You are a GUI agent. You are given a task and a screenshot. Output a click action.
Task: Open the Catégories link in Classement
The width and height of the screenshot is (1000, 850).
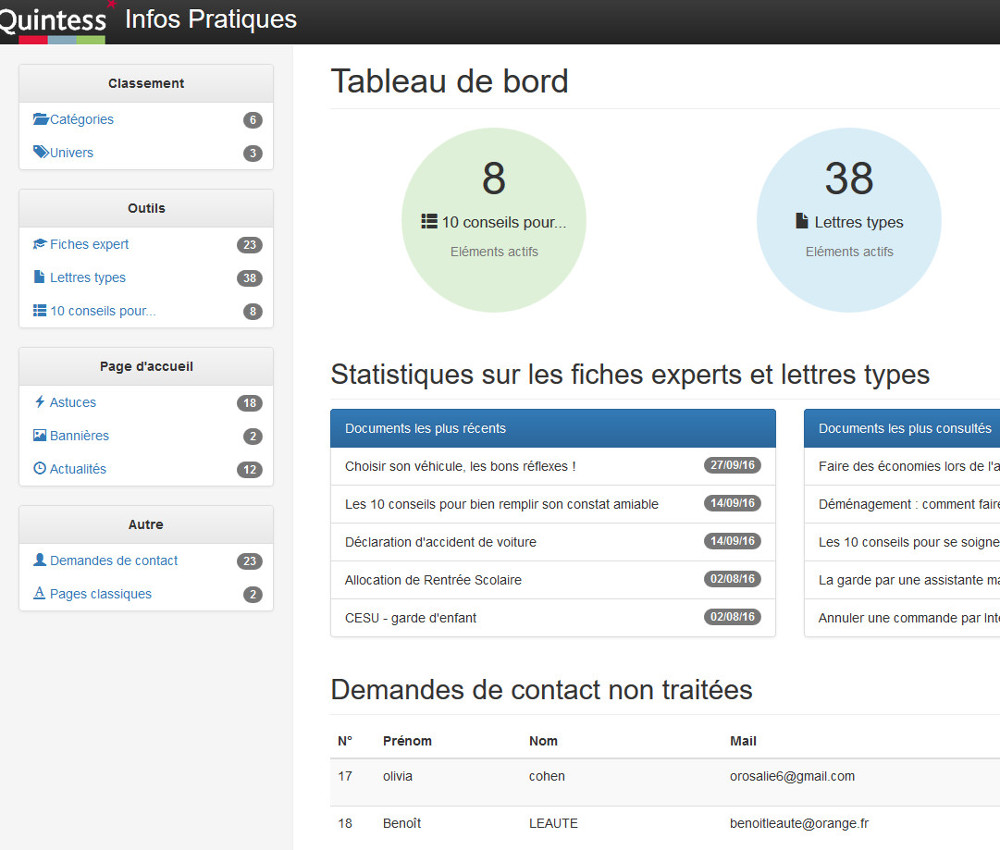82,119
